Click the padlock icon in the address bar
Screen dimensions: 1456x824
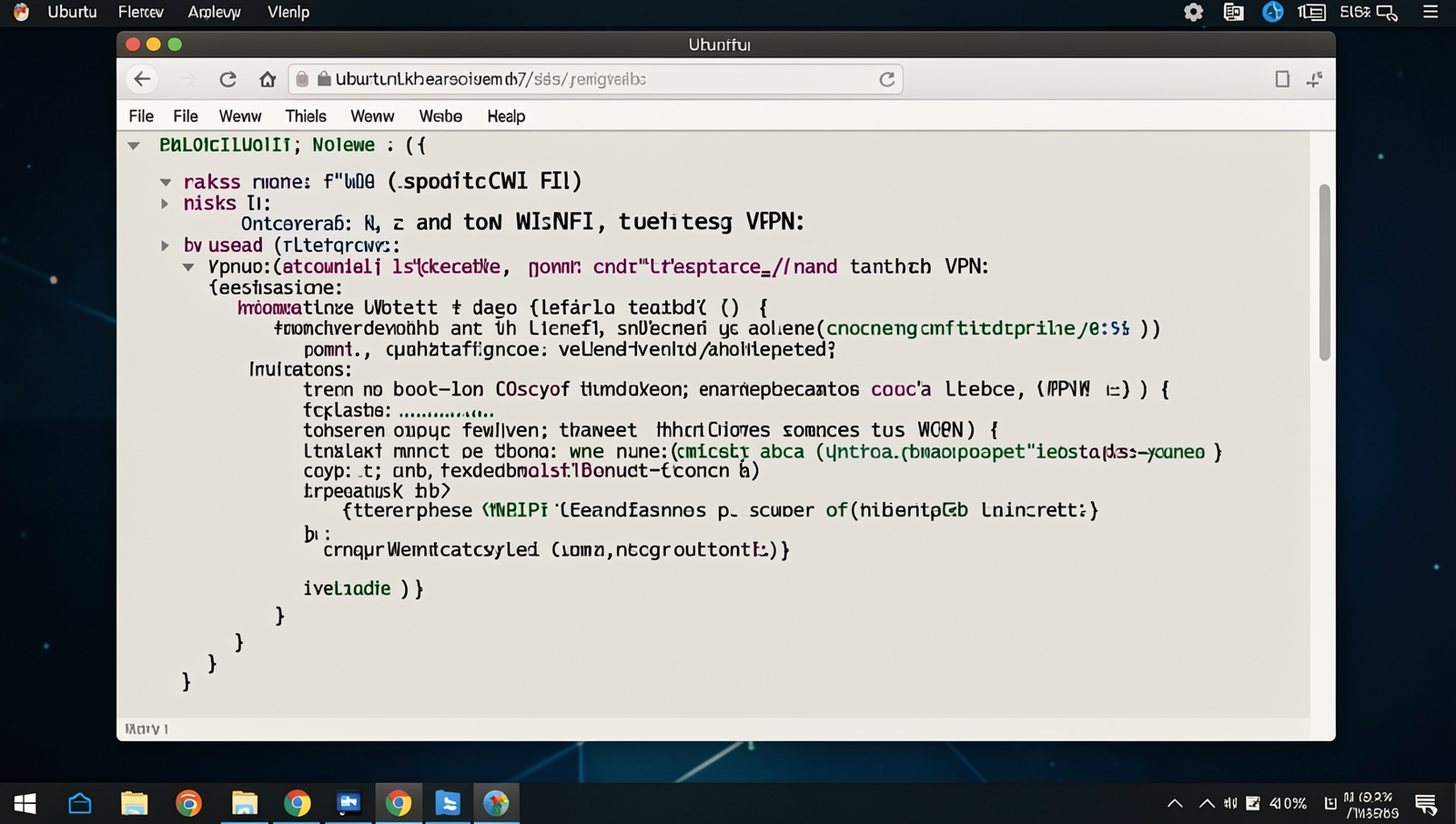tap(323, 79)
